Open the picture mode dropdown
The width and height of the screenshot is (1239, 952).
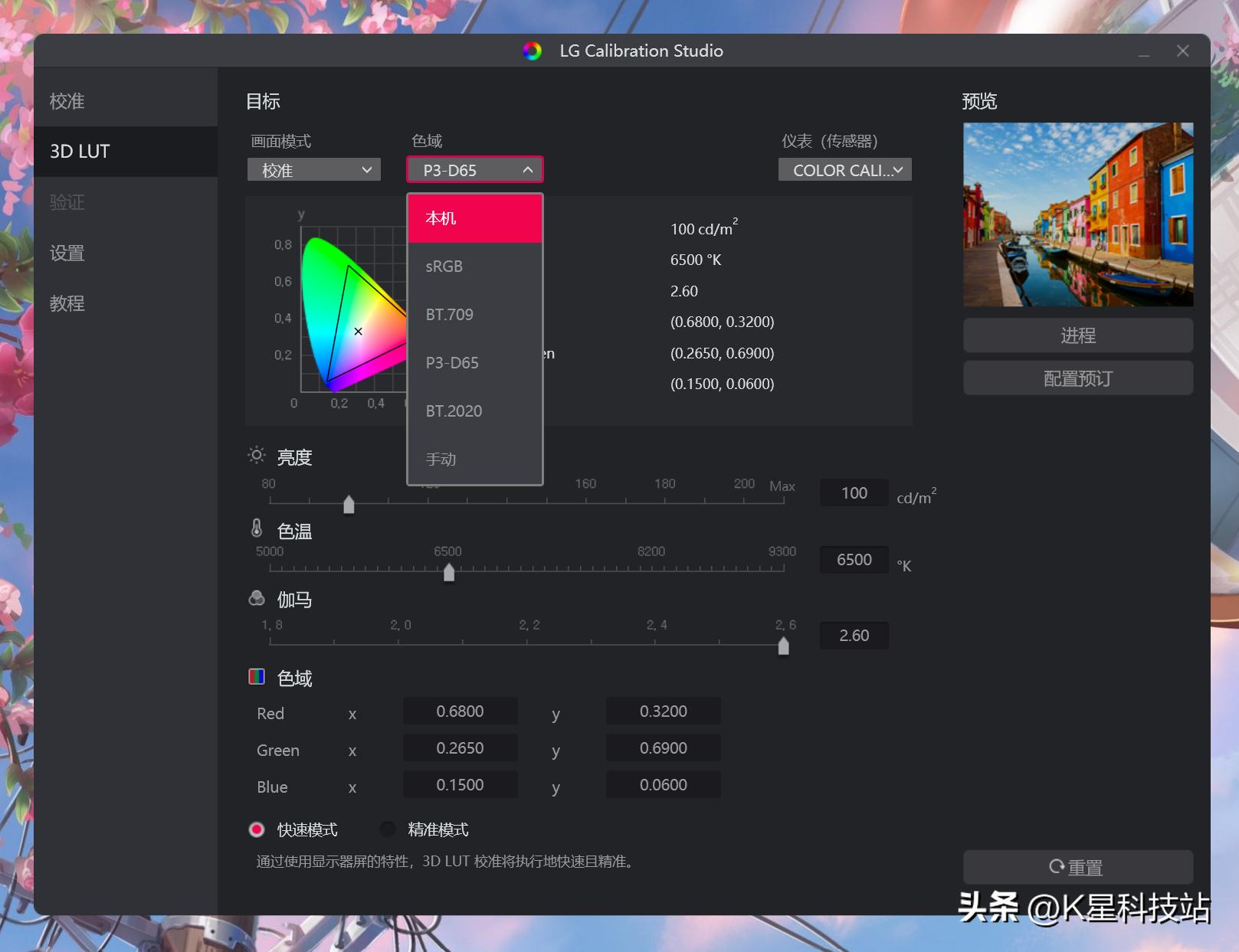point(313,170)
